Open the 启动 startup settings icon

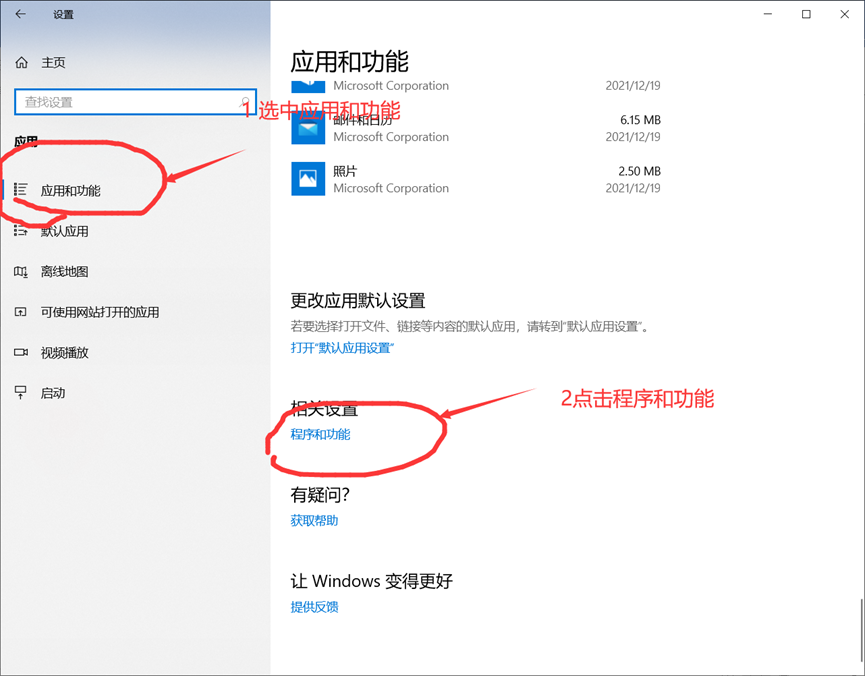click(x=22, y=393)
